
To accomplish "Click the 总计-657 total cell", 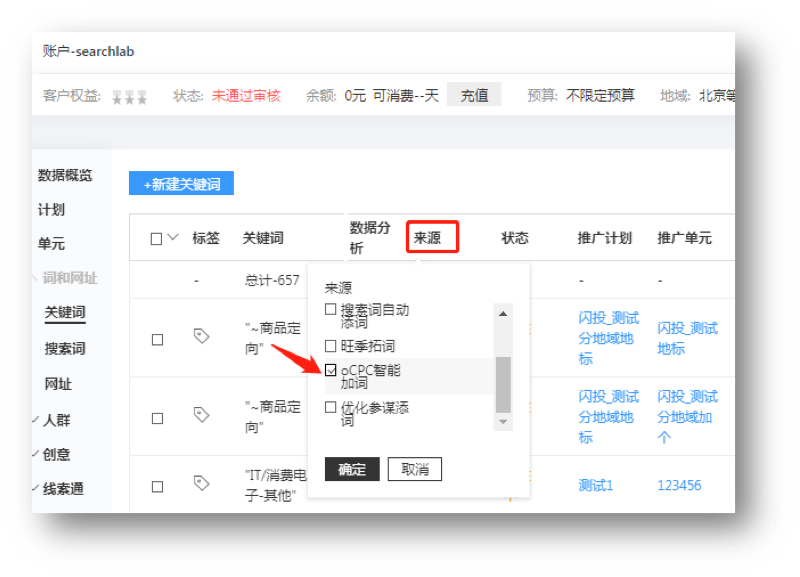I will tap(272, 280).
